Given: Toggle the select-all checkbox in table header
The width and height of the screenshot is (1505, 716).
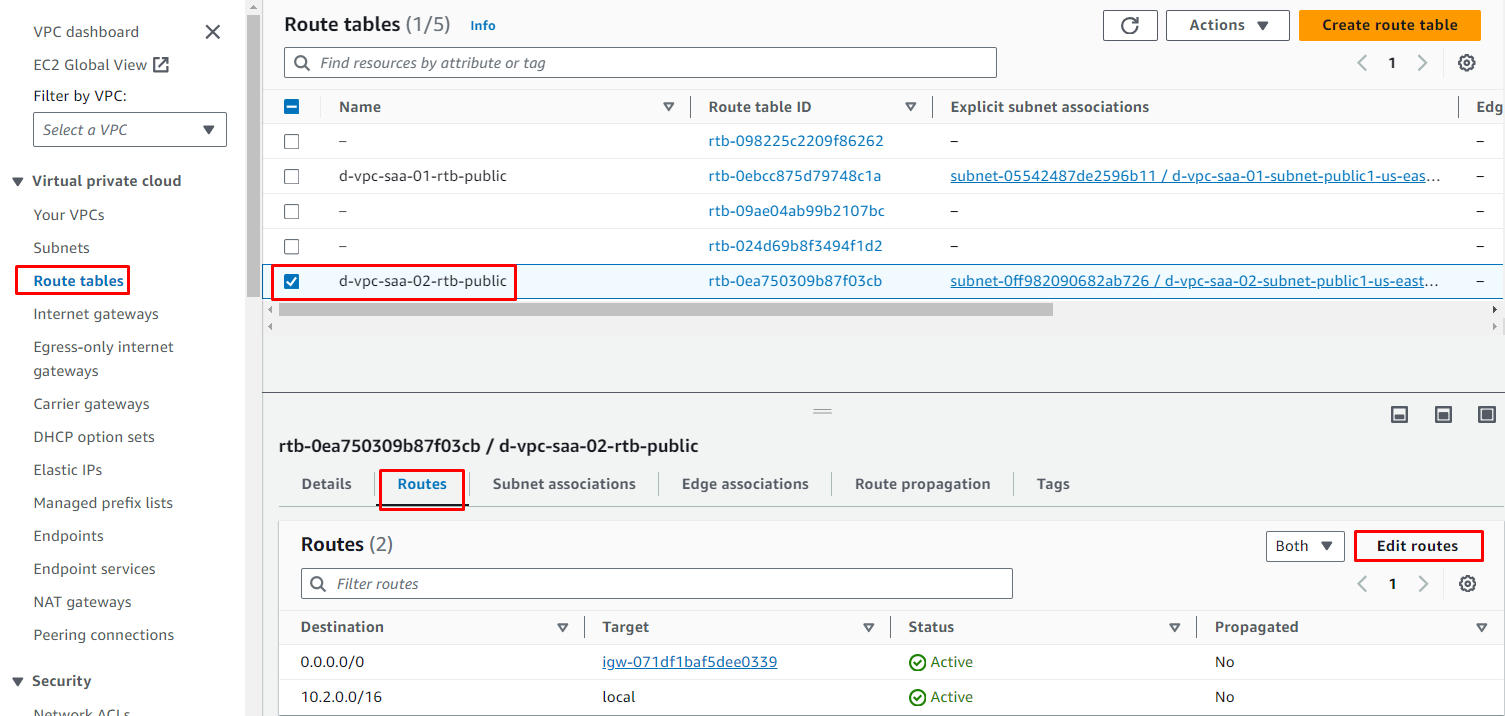Looking at the screenshot, I should [291, 107].
